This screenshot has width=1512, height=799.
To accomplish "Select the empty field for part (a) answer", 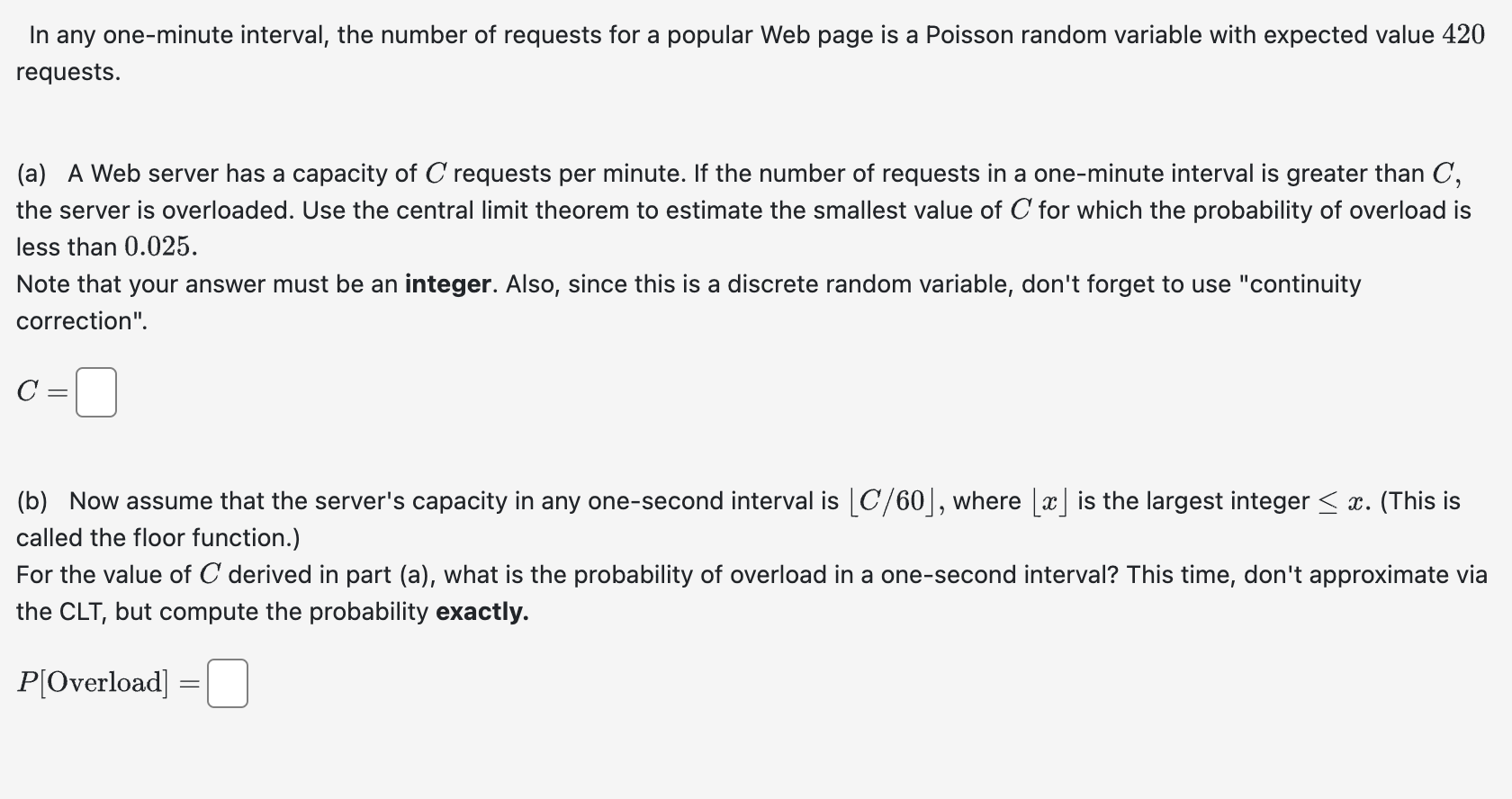I will [97, 392].
